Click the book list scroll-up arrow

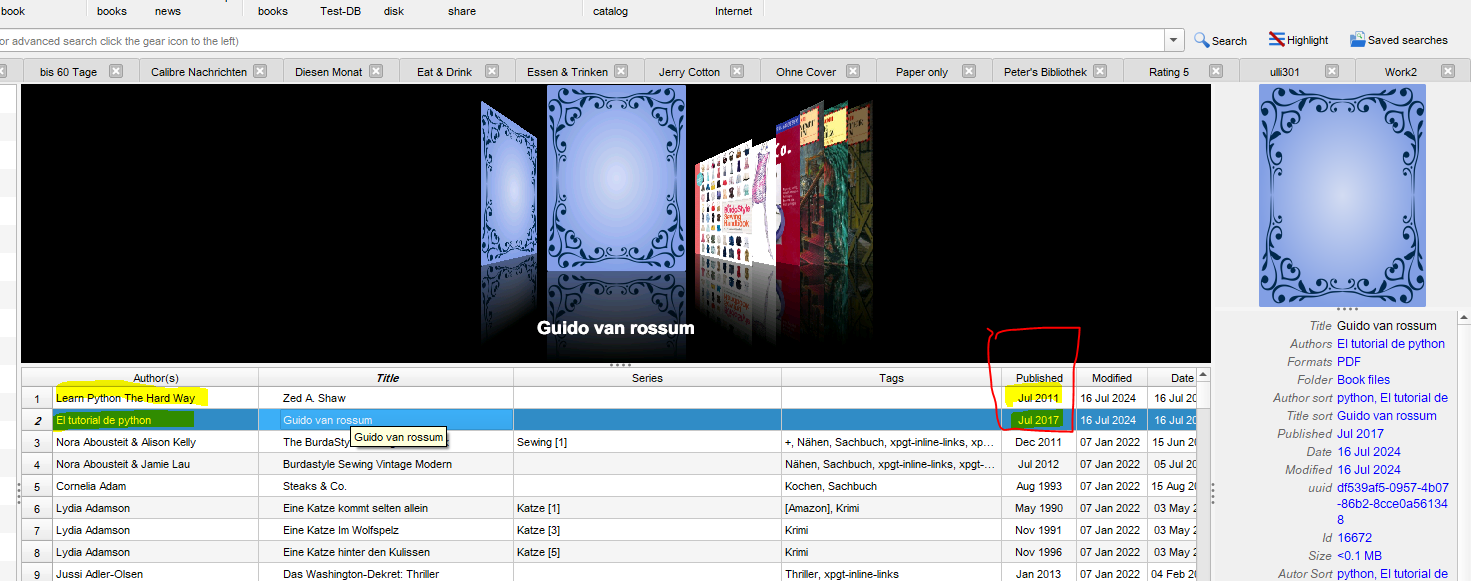1204,375
